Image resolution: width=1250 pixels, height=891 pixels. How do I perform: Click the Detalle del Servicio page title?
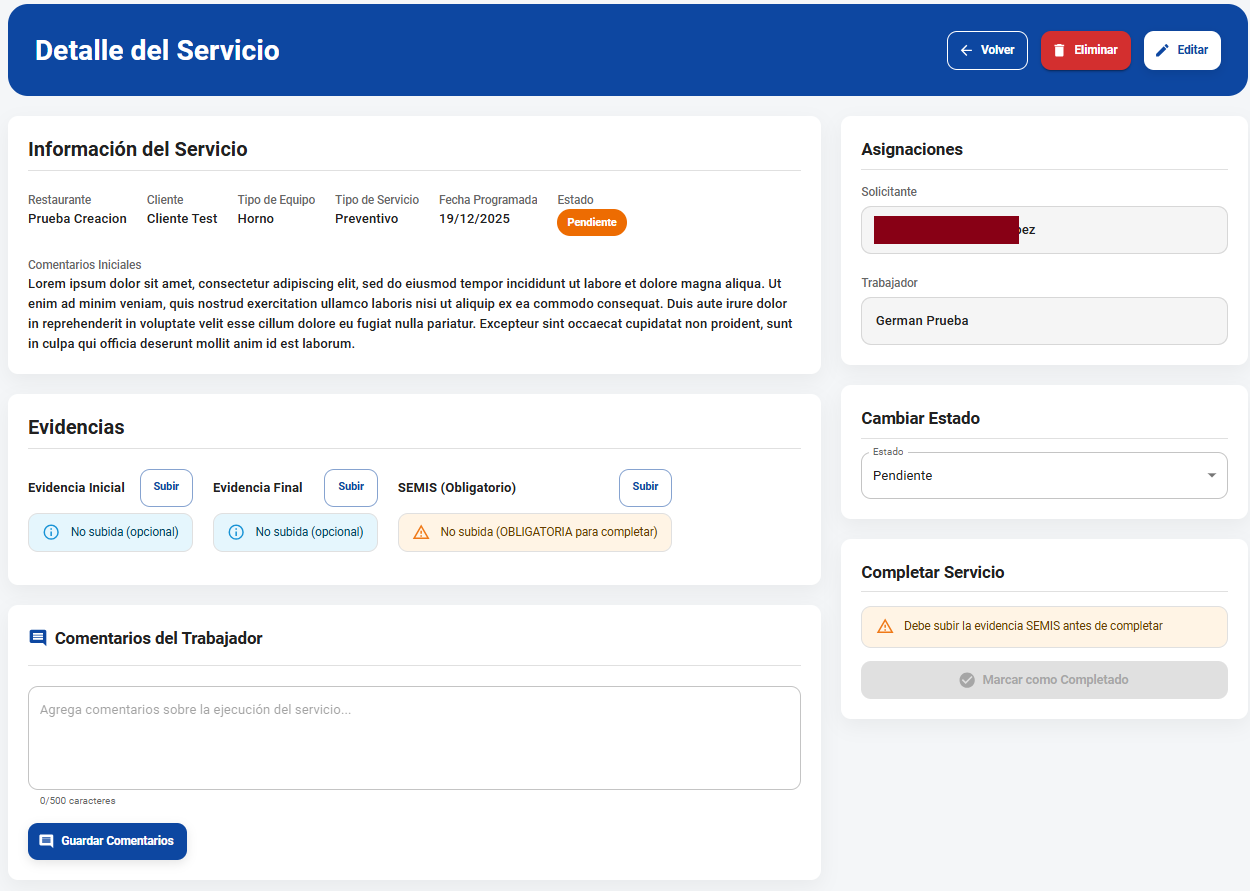pyautogui.click(x=157, y=50)
